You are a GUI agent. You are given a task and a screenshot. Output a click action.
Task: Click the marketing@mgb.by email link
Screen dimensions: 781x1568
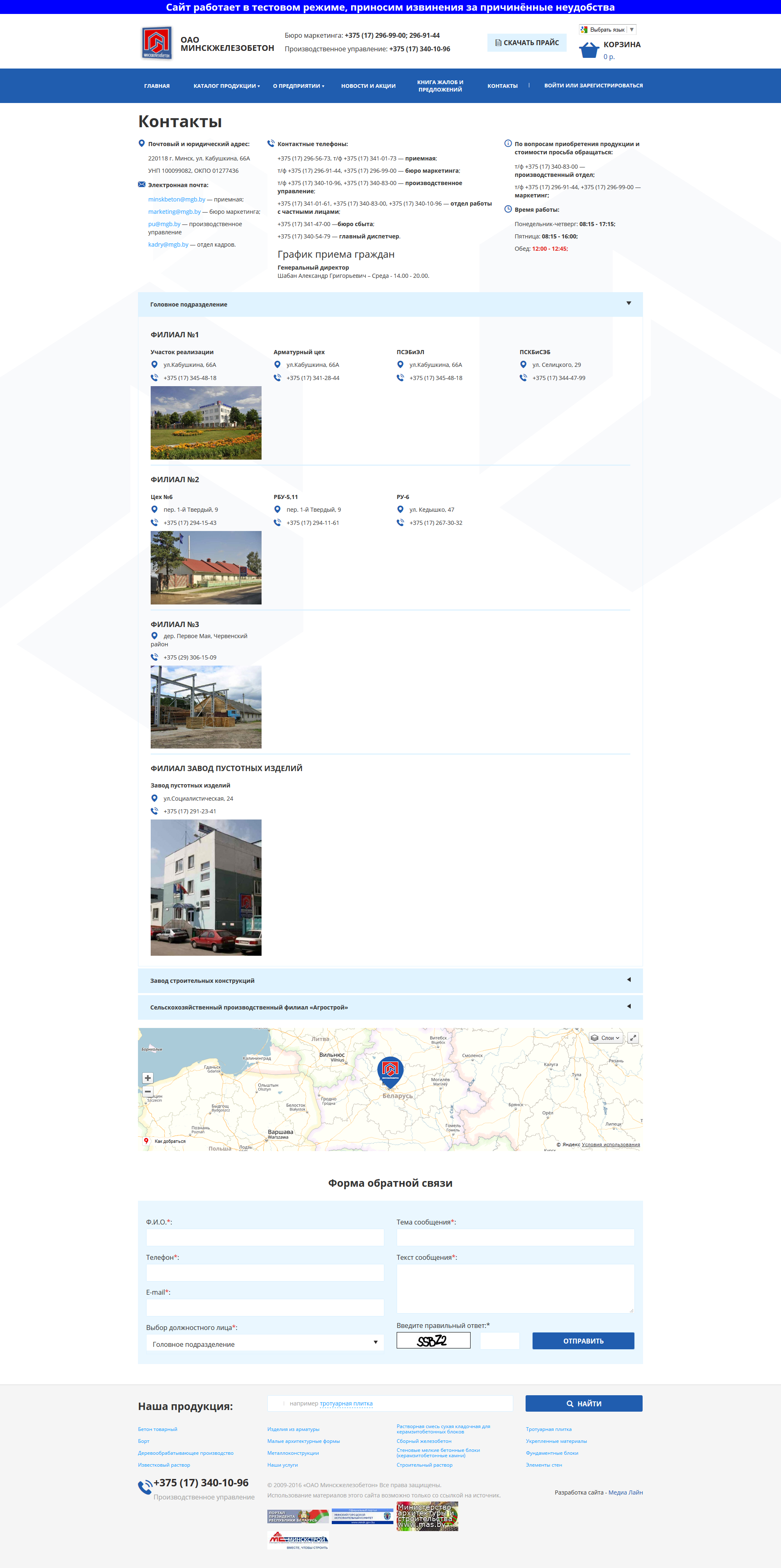(174, 211)
